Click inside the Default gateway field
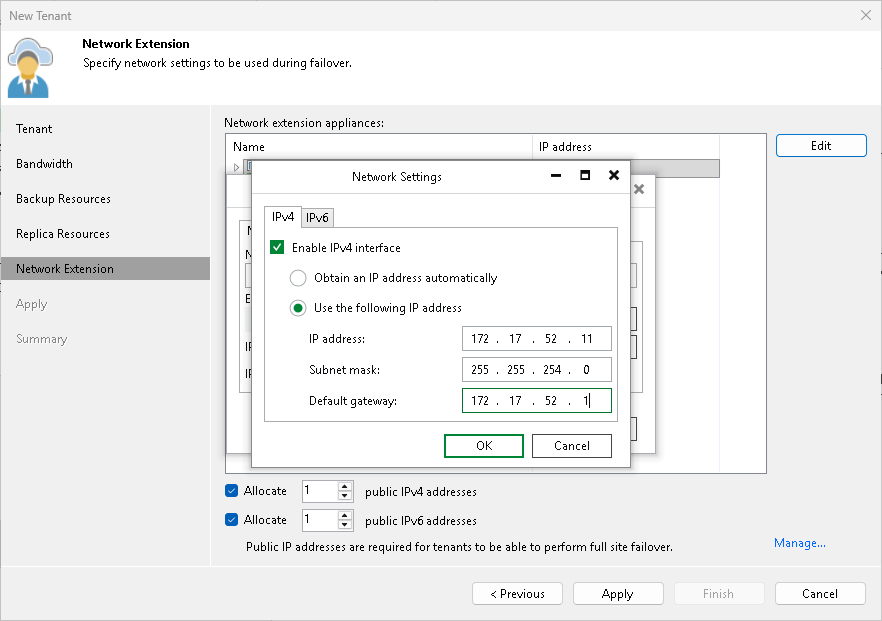This screenshot has height=621, width=882. pyautogui.click(x=537, y=400)
